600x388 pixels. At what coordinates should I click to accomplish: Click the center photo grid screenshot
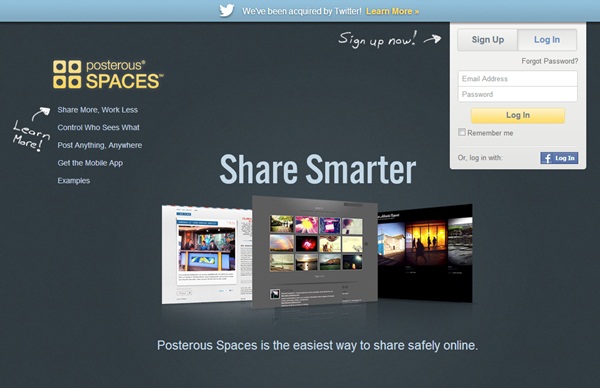[315, 251]
